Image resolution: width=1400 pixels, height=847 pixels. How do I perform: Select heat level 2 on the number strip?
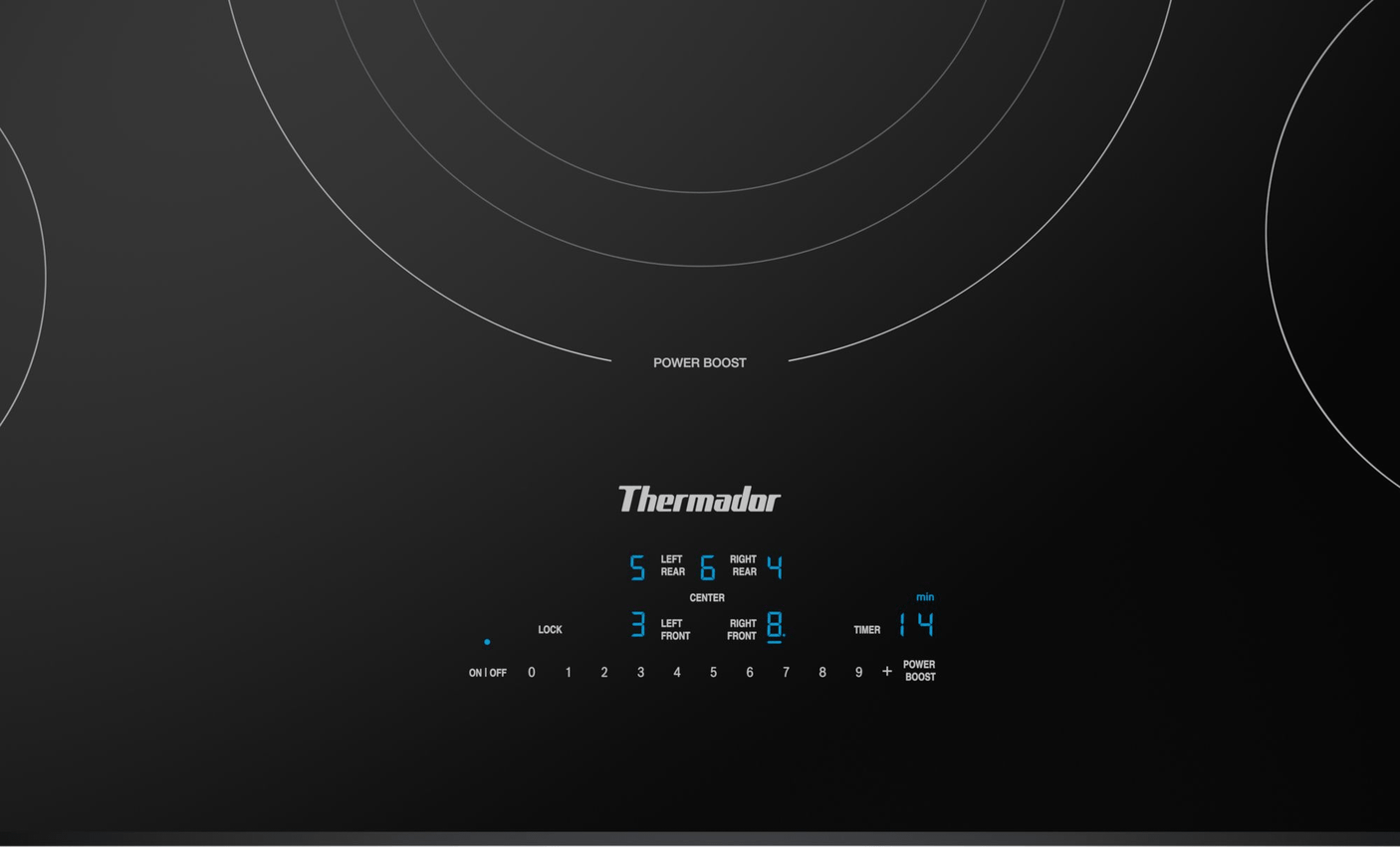(604, 673)
